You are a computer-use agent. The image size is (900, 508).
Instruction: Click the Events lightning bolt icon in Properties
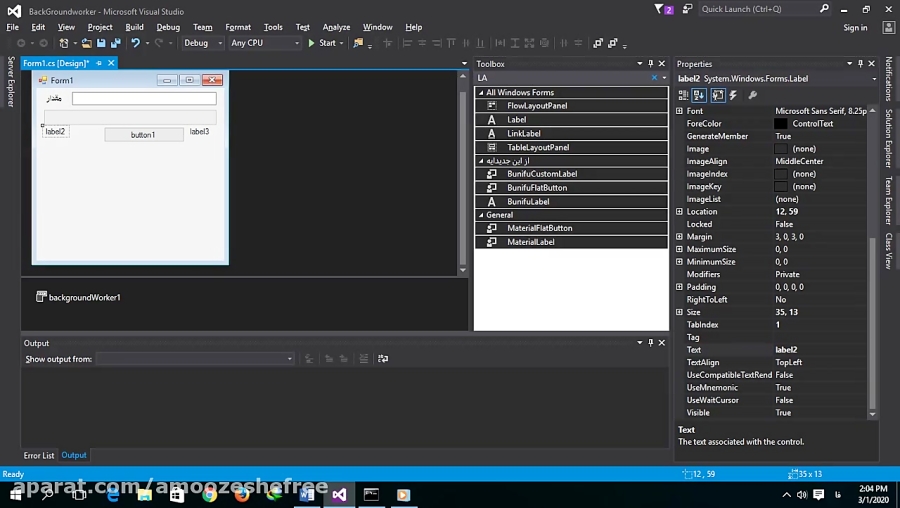[x=733, y=95]
